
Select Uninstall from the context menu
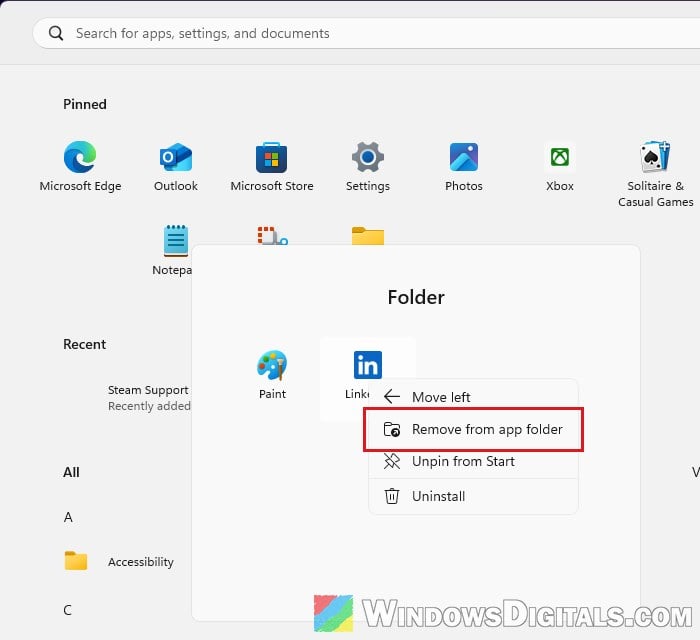click(473, 496)
